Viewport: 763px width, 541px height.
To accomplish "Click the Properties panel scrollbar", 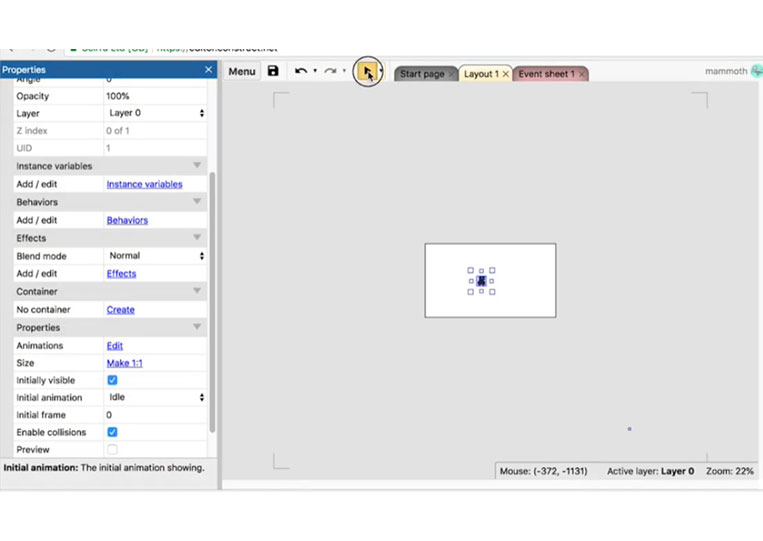I will pos(212,302).
